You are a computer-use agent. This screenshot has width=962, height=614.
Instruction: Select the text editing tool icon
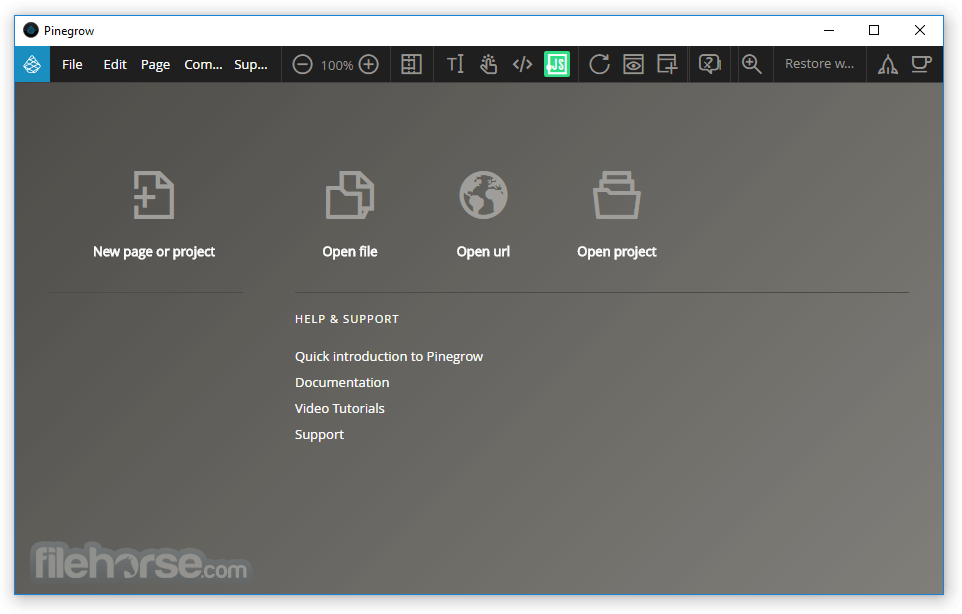click(455, 64)
